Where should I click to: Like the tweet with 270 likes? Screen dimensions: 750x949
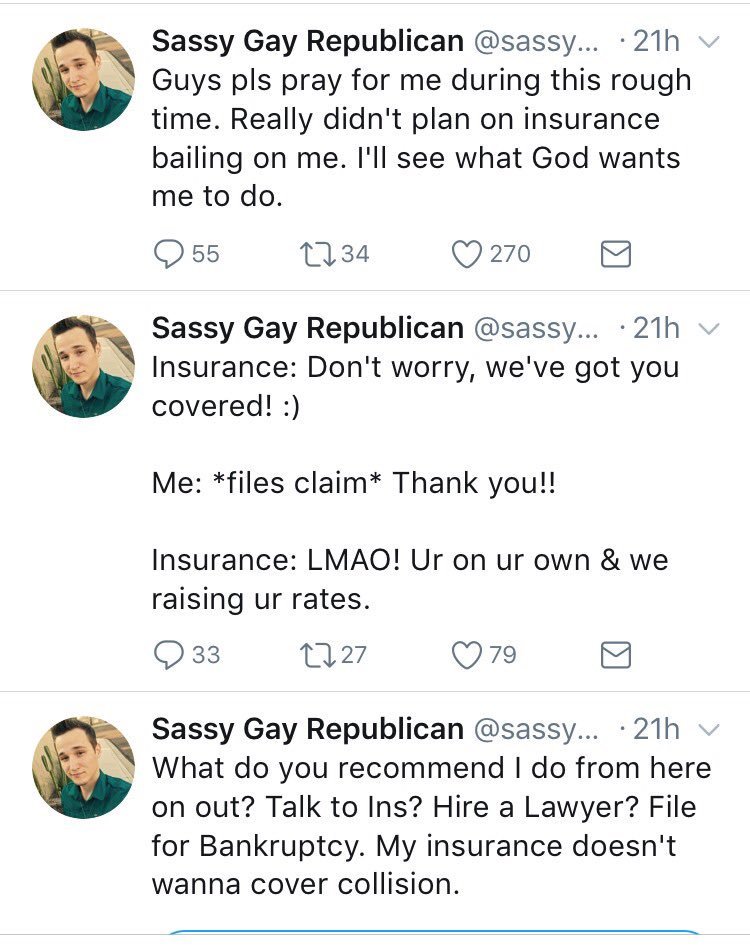466,254
